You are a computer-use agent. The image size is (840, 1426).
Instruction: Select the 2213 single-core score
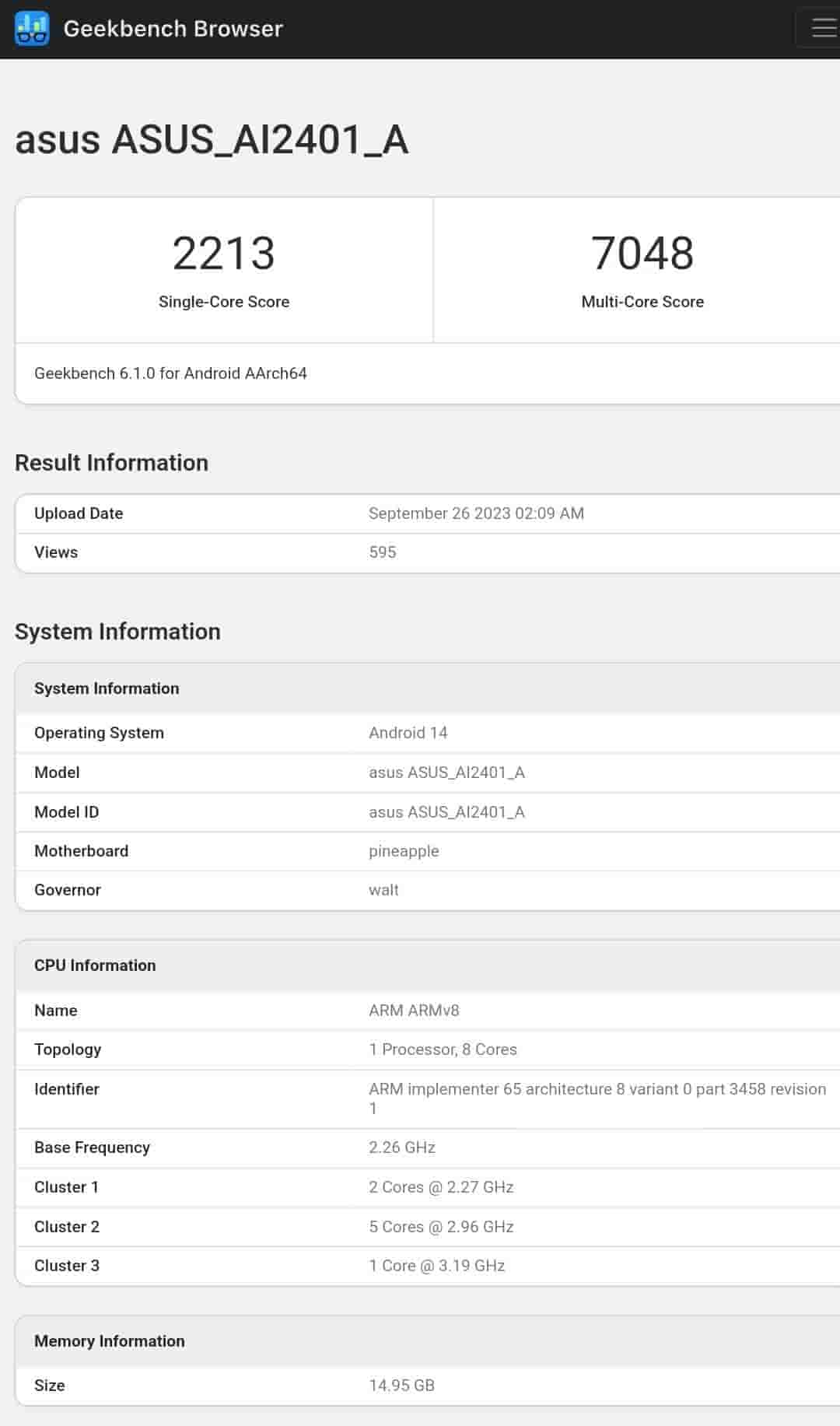(x=224, y=254)
